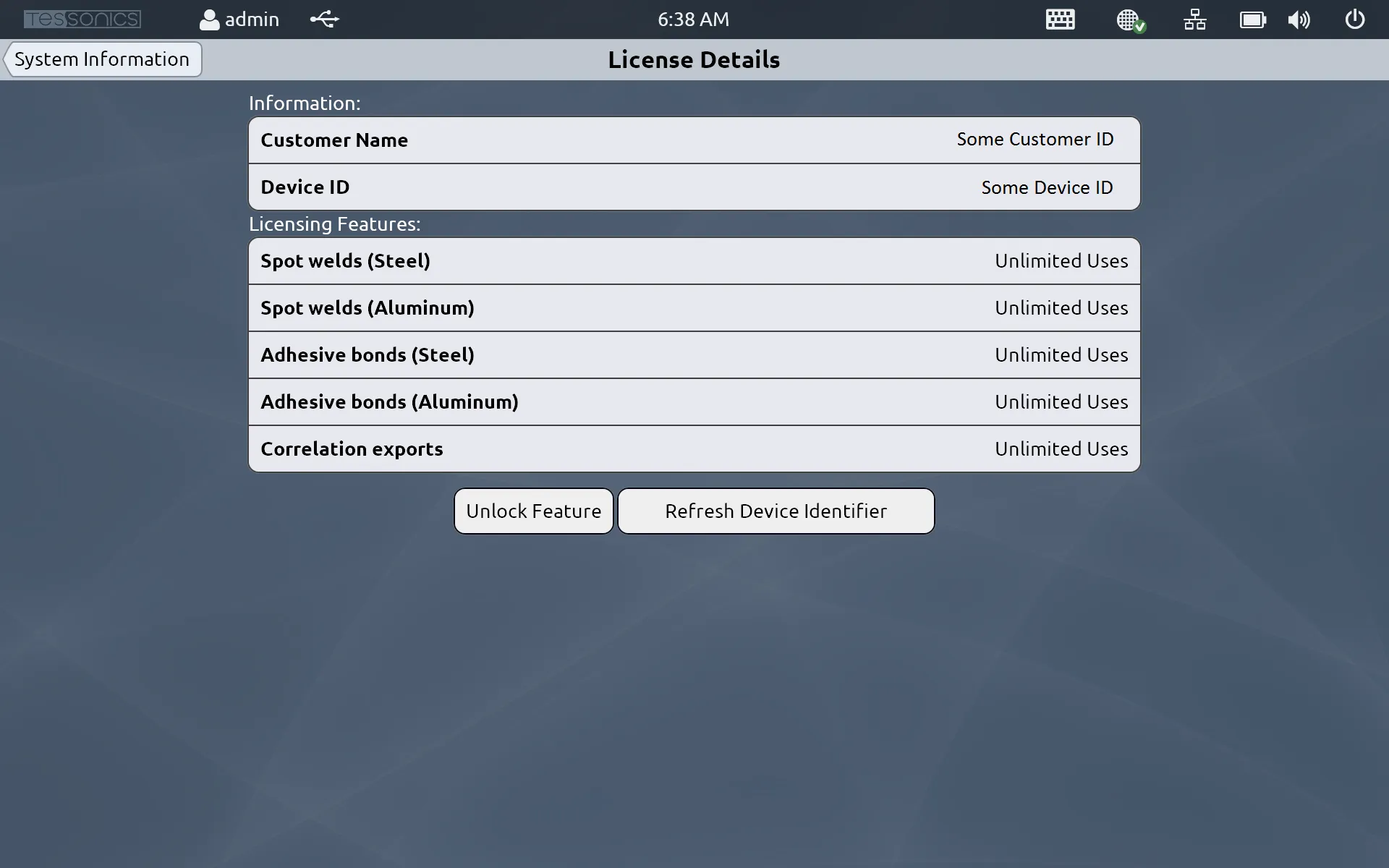1389x868 pixels.
Task: Click the USB connection icon
Action: tap(324, 20)
